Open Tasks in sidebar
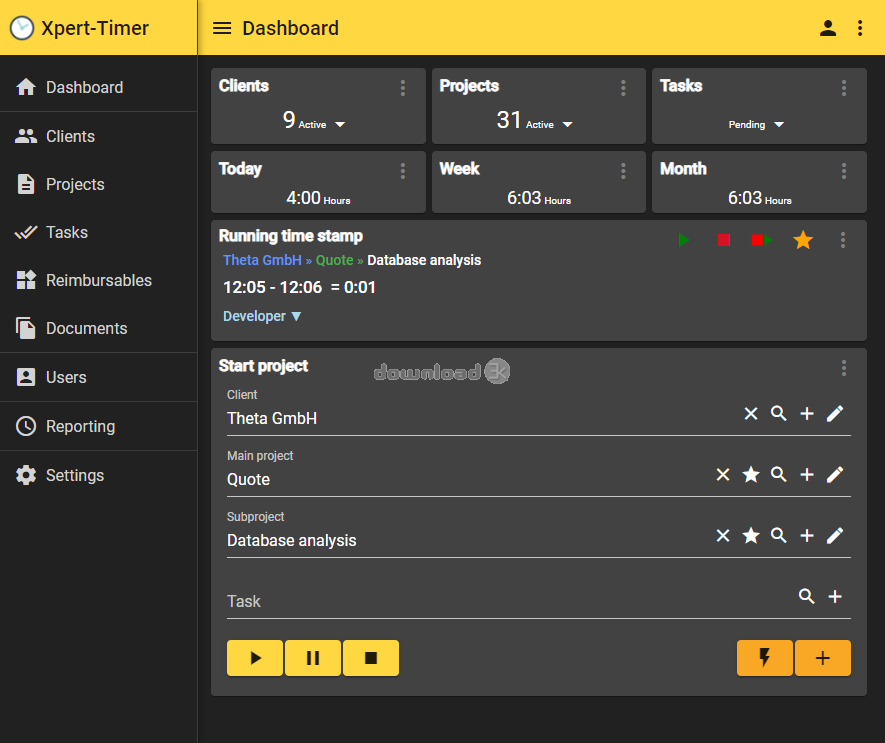Image resolution: width=885 pixels, height=743 pixels. (99, 233)
